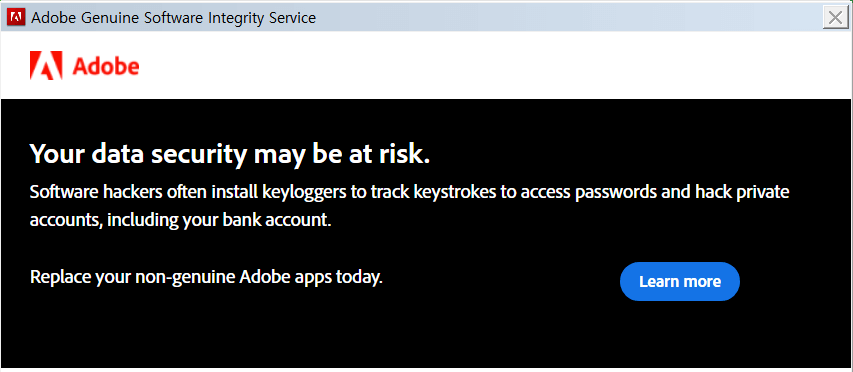
Task: Click the 'Replace your non-genuine Adobe apps today.' line
Action: [207, 277]
